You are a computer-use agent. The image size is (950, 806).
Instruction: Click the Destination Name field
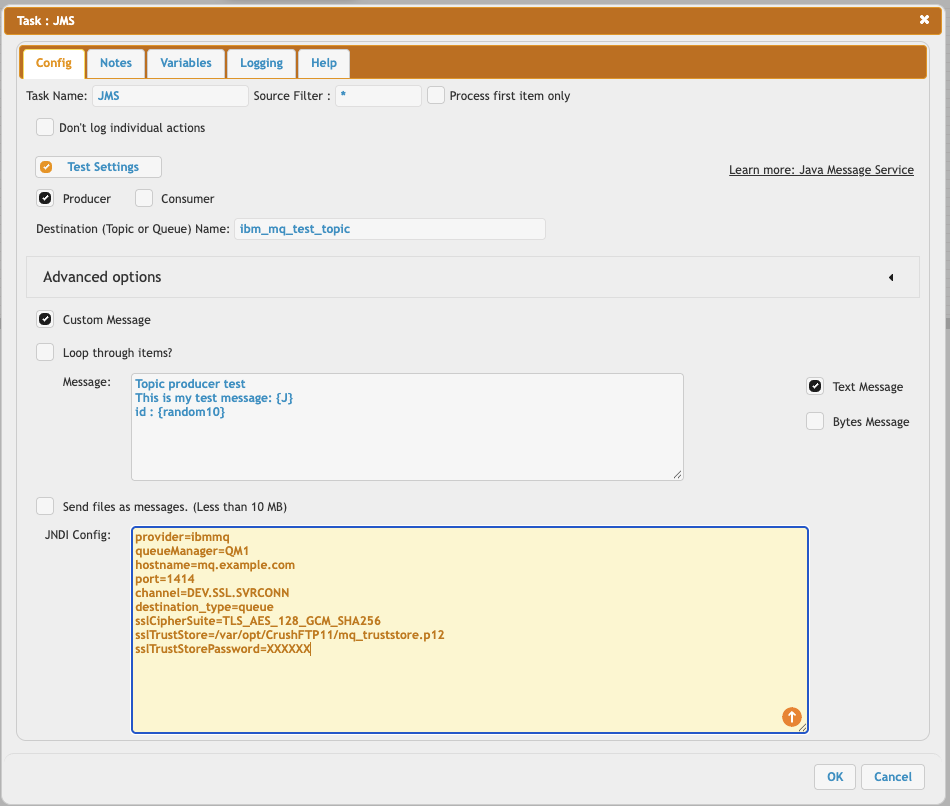click(390, 229)
